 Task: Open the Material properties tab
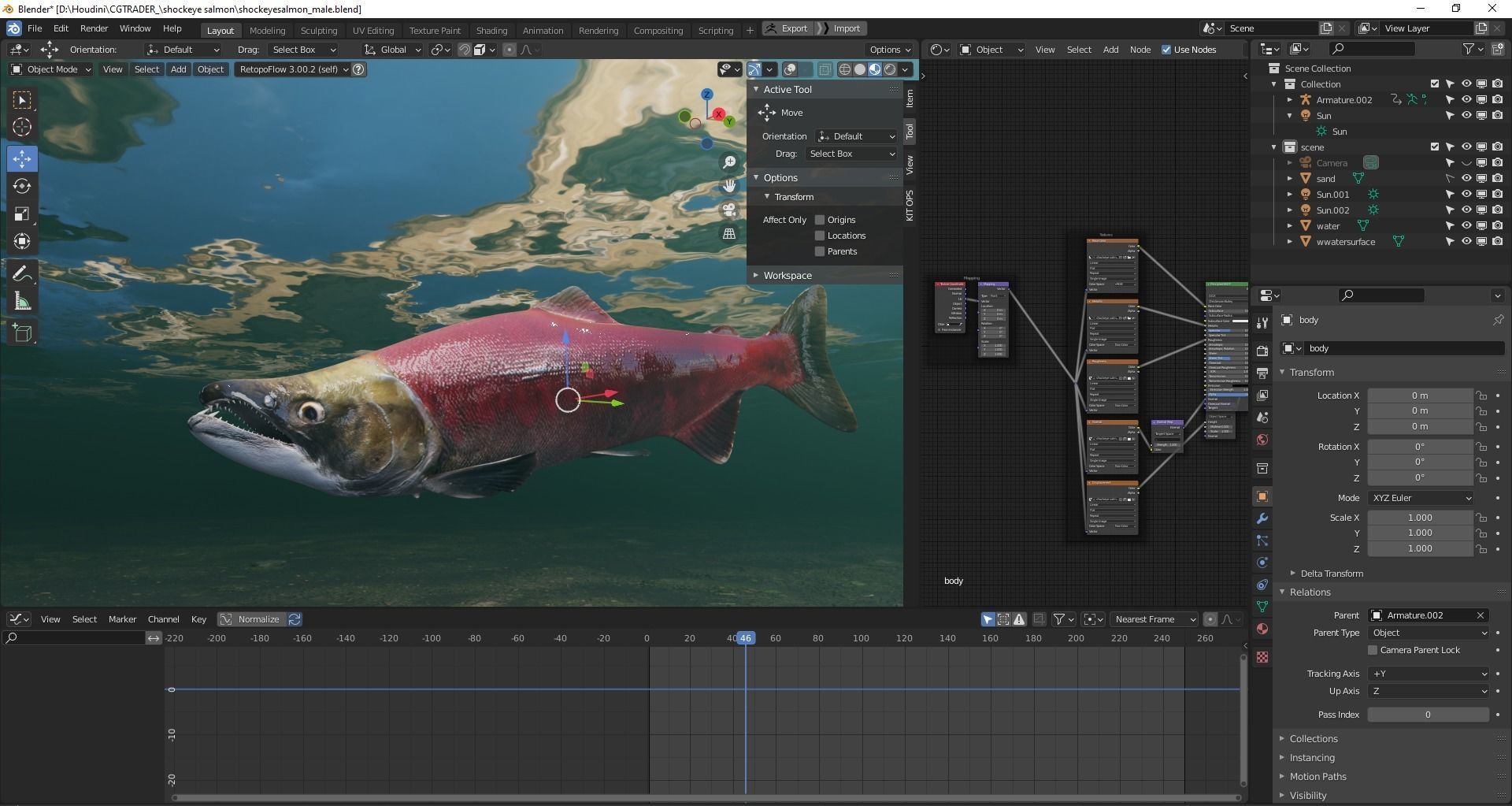click(1262, 629)
